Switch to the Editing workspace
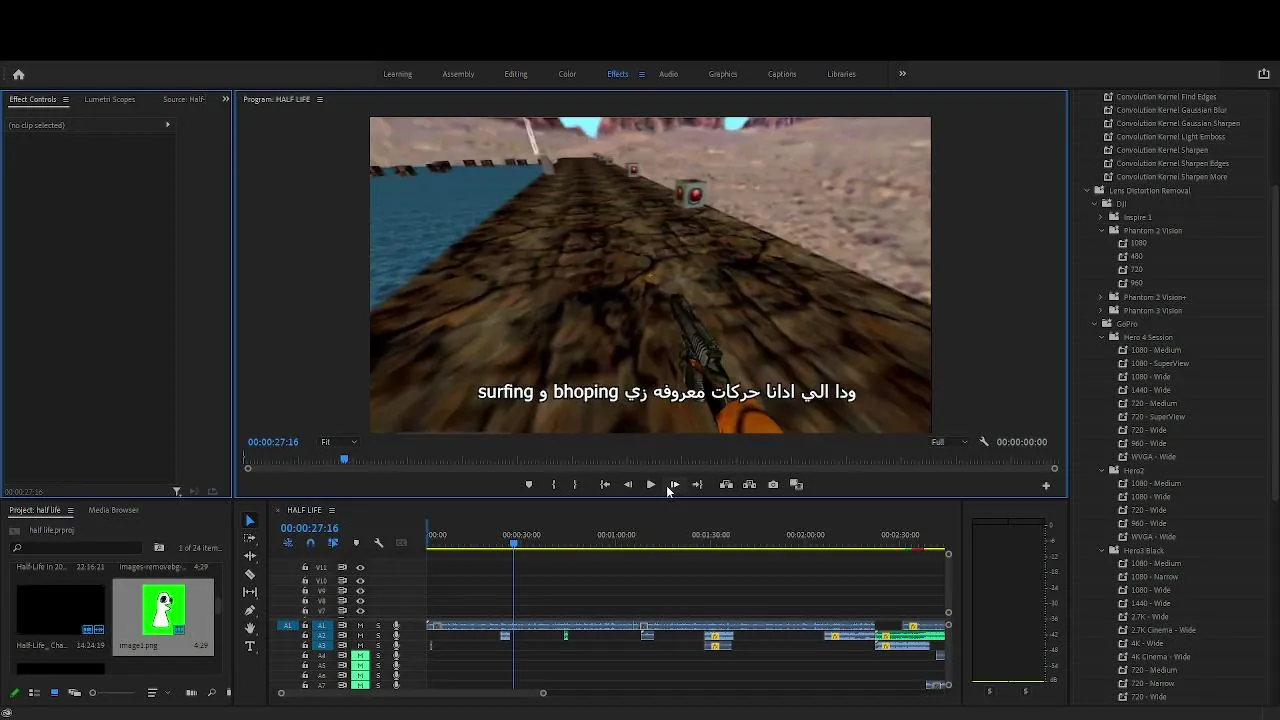 (516, 74)
